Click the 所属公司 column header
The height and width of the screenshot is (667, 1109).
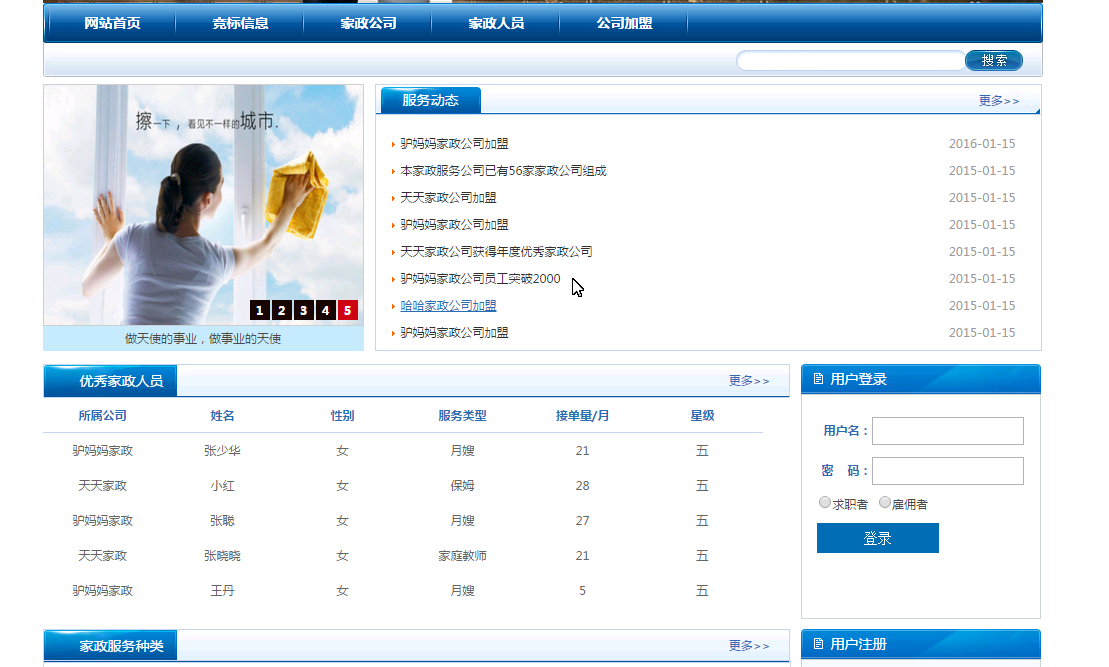tap(103, 416)
